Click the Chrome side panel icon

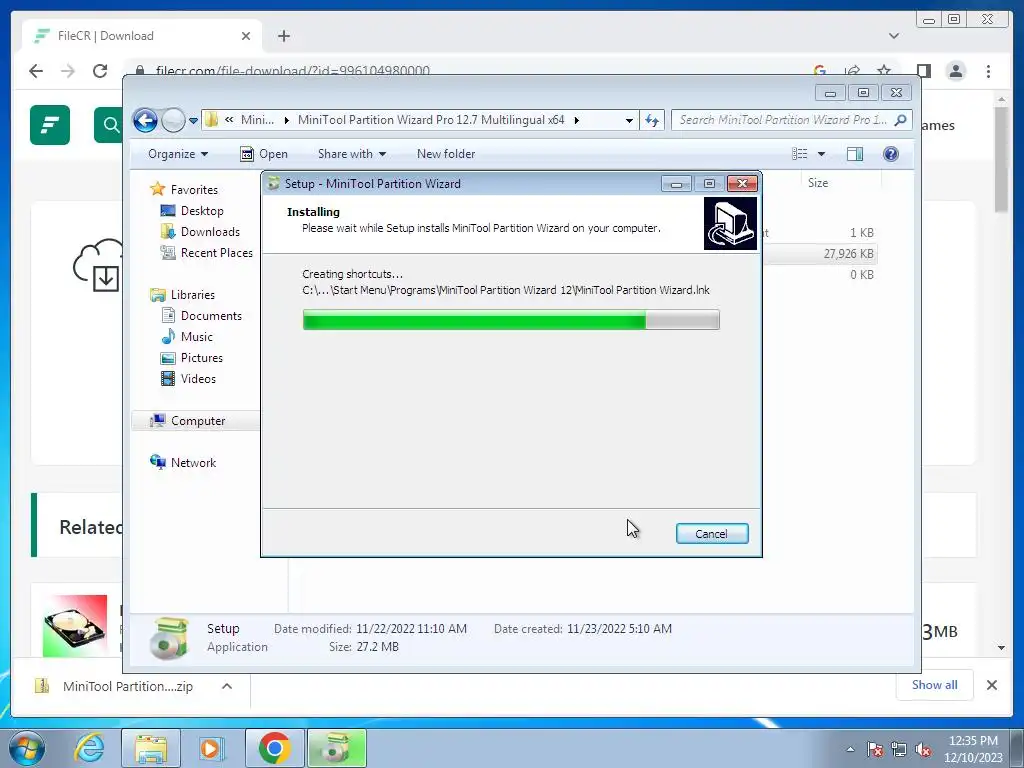pyautogui.click(x=923, y=71)
